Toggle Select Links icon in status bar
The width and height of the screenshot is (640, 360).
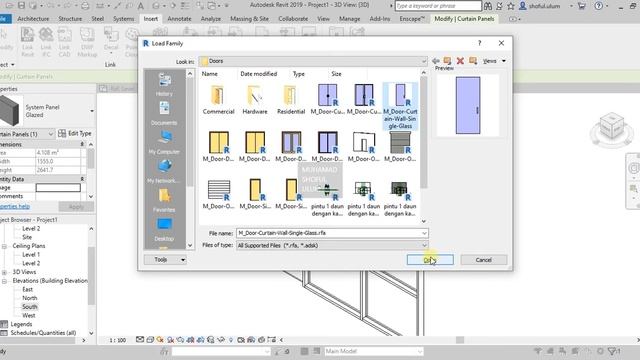[x=538, y=351]
